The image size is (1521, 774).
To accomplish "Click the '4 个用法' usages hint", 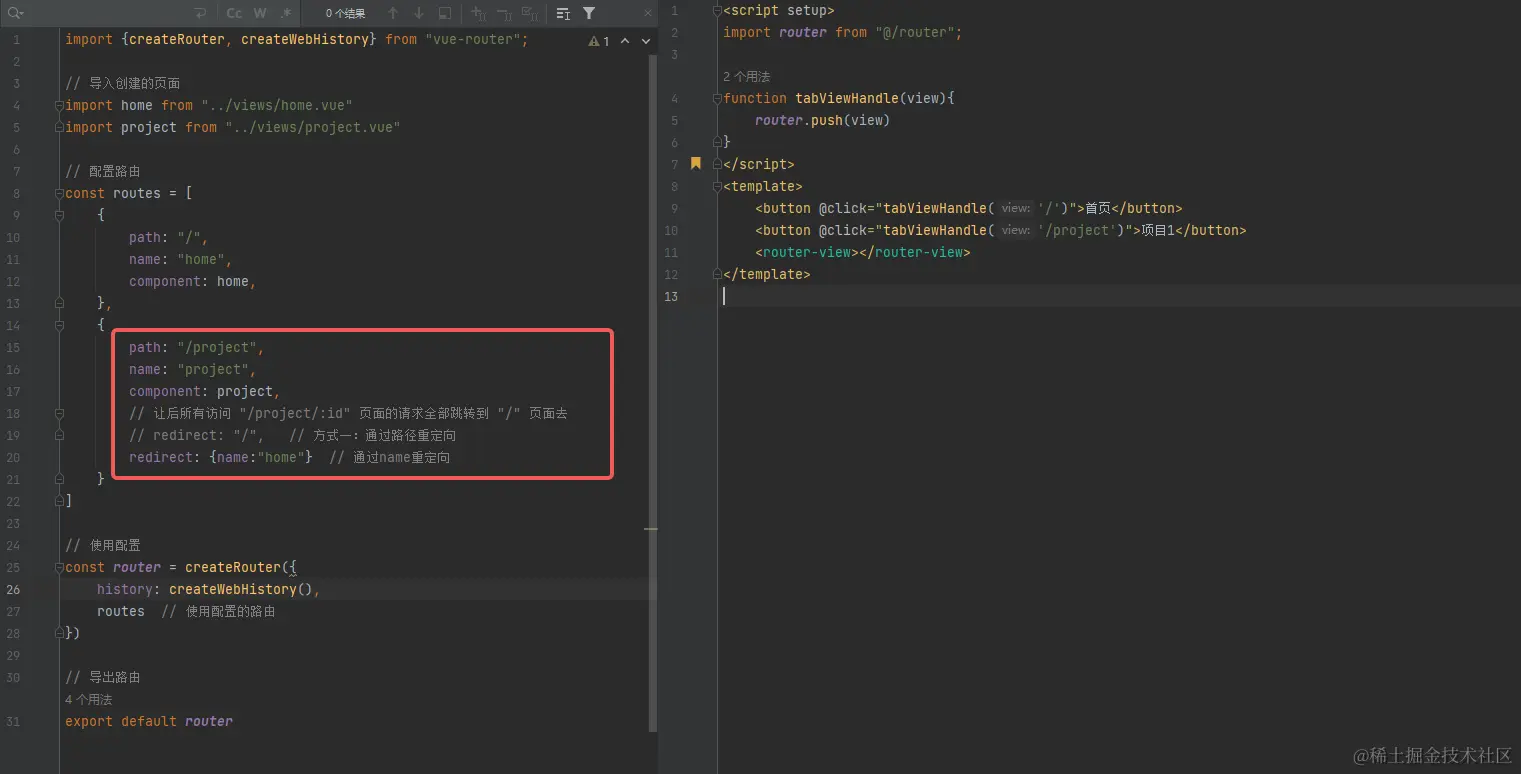I will click(89, 699).
